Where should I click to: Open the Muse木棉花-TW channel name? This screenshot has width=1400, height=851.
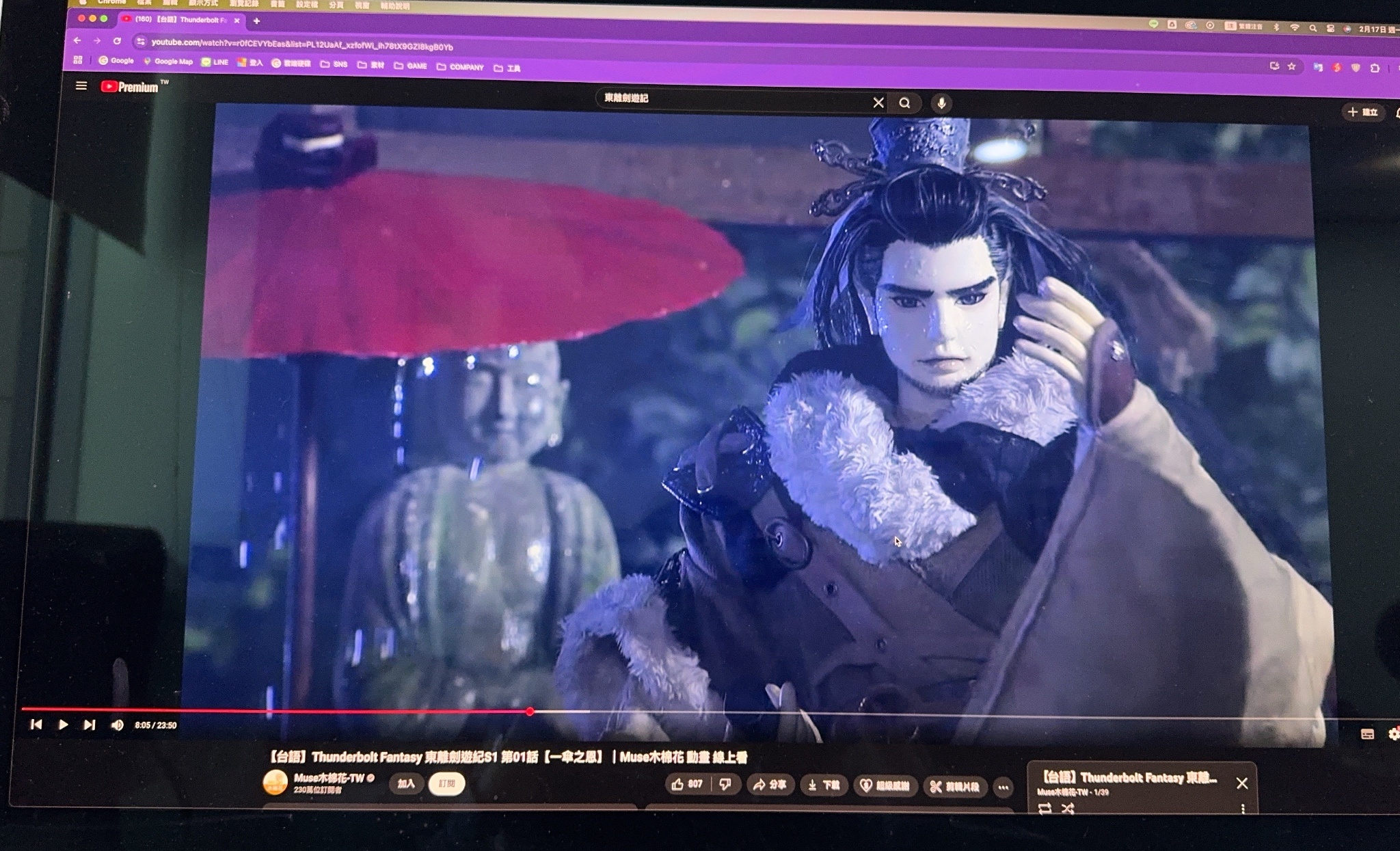(329, 778)
